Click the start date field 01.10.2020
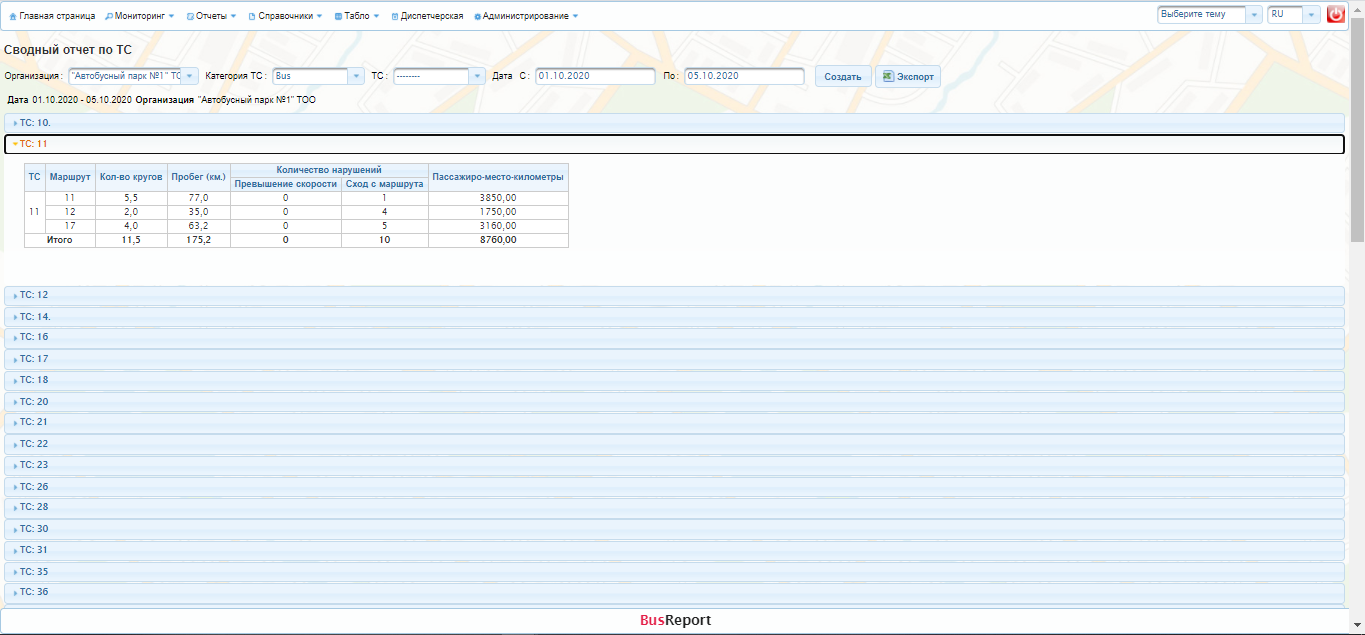The height and width of the screenshot is (635, 1365). point(595,76)
